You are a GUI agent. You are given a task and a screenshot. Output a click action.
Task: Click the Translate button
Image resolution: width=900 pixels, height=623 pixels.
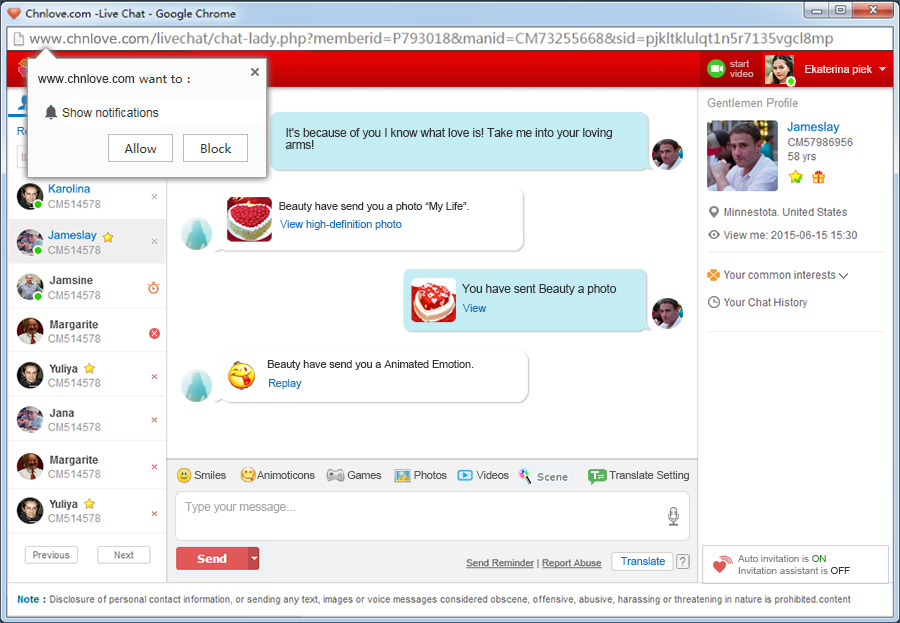pyautogui.click(x=642, y=561)
